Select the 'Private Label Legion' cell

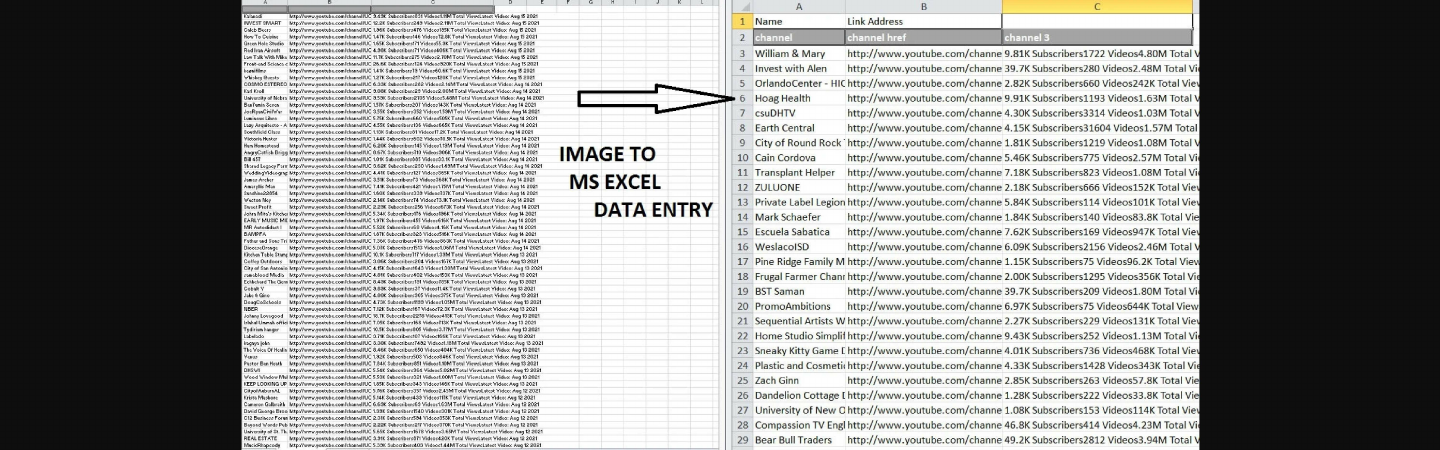click(x=798, y=202)
